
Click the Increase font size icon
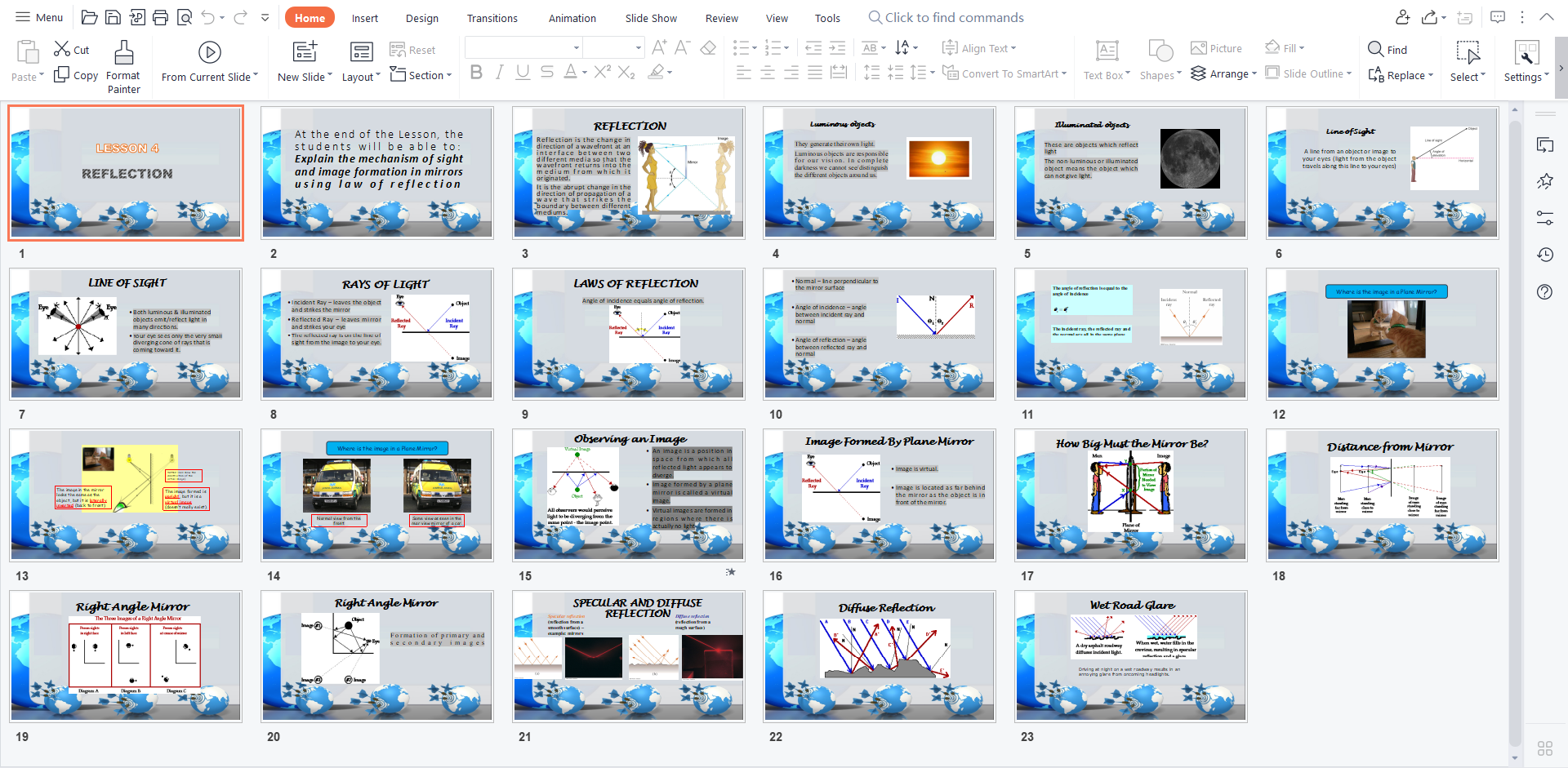[x=659, y=47]
